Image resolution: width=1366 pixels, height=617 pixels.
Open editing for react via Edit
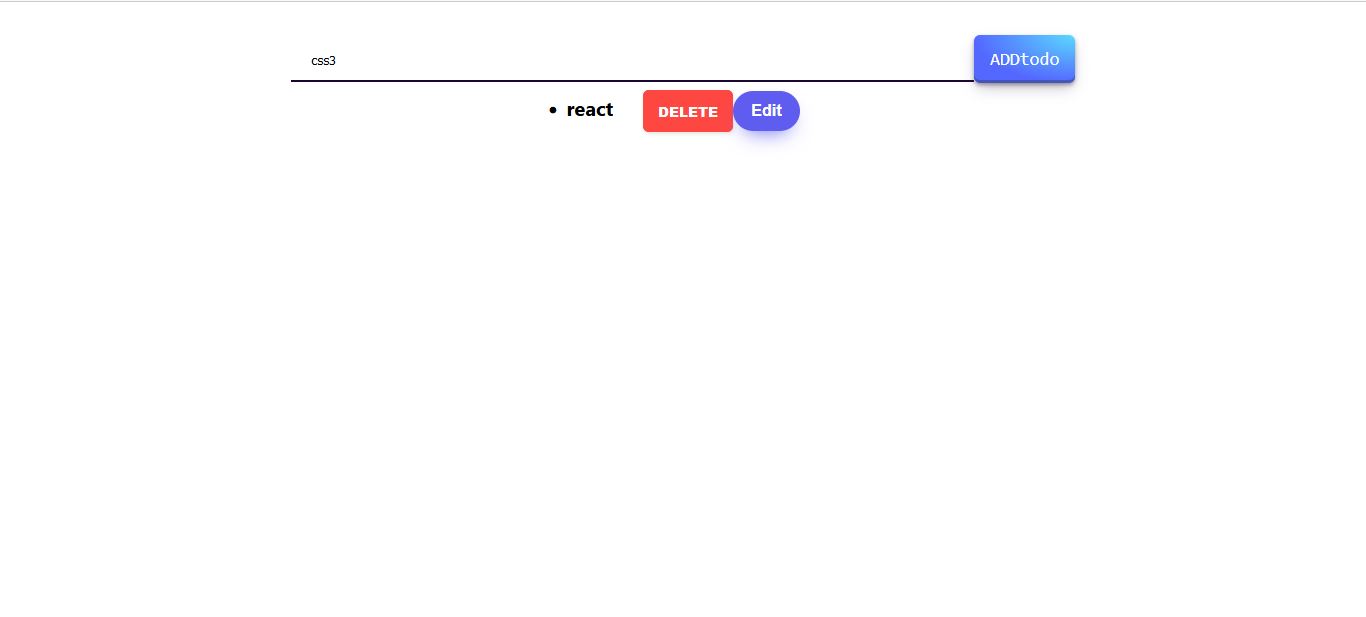pyautogui.click(x=766, y=111)
